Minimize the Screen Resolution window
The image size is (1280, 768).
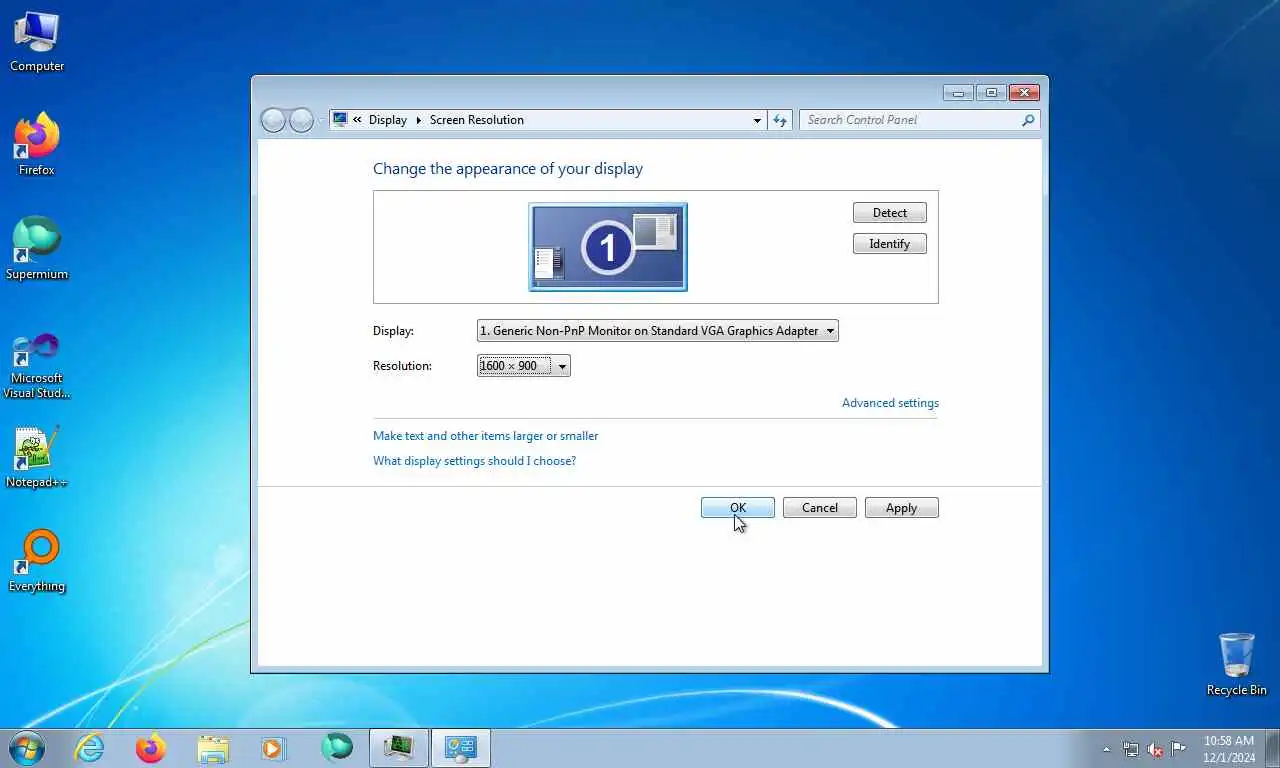click(958, 93)
